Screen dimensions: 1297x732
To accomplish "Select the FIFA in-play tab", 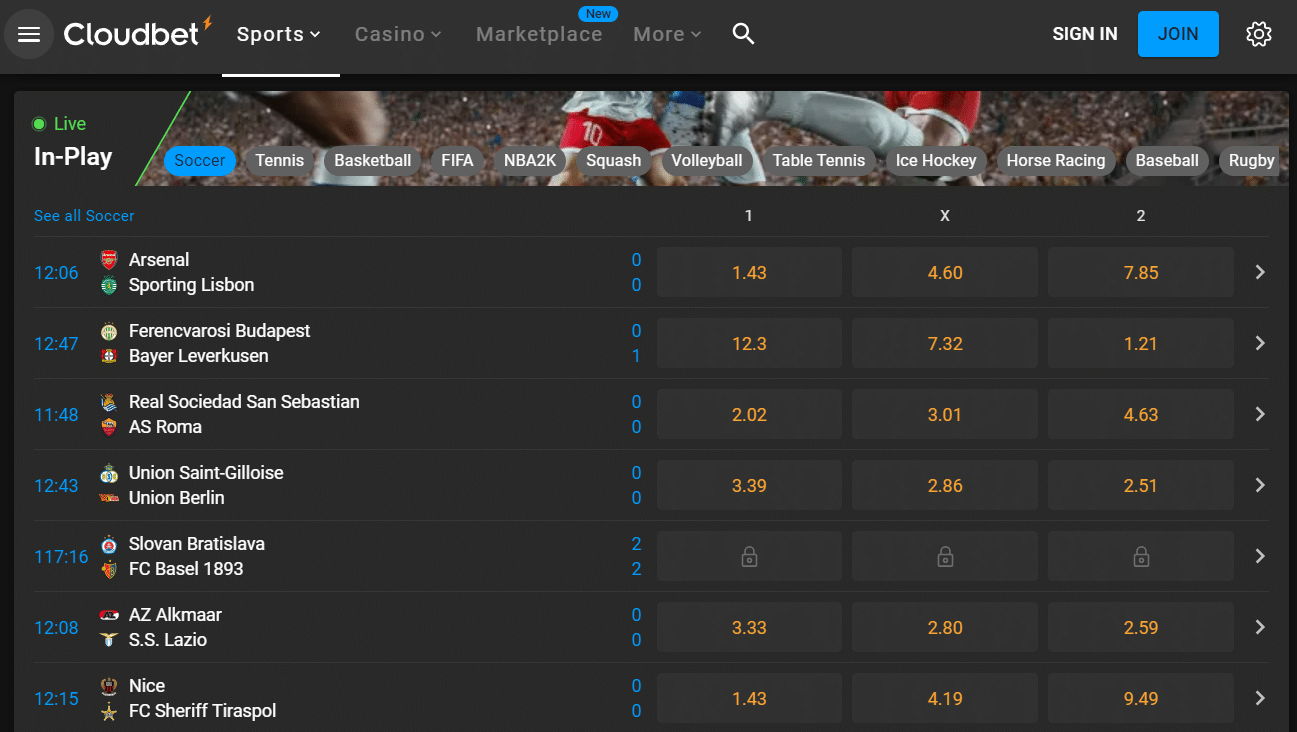I will (457, 160).
